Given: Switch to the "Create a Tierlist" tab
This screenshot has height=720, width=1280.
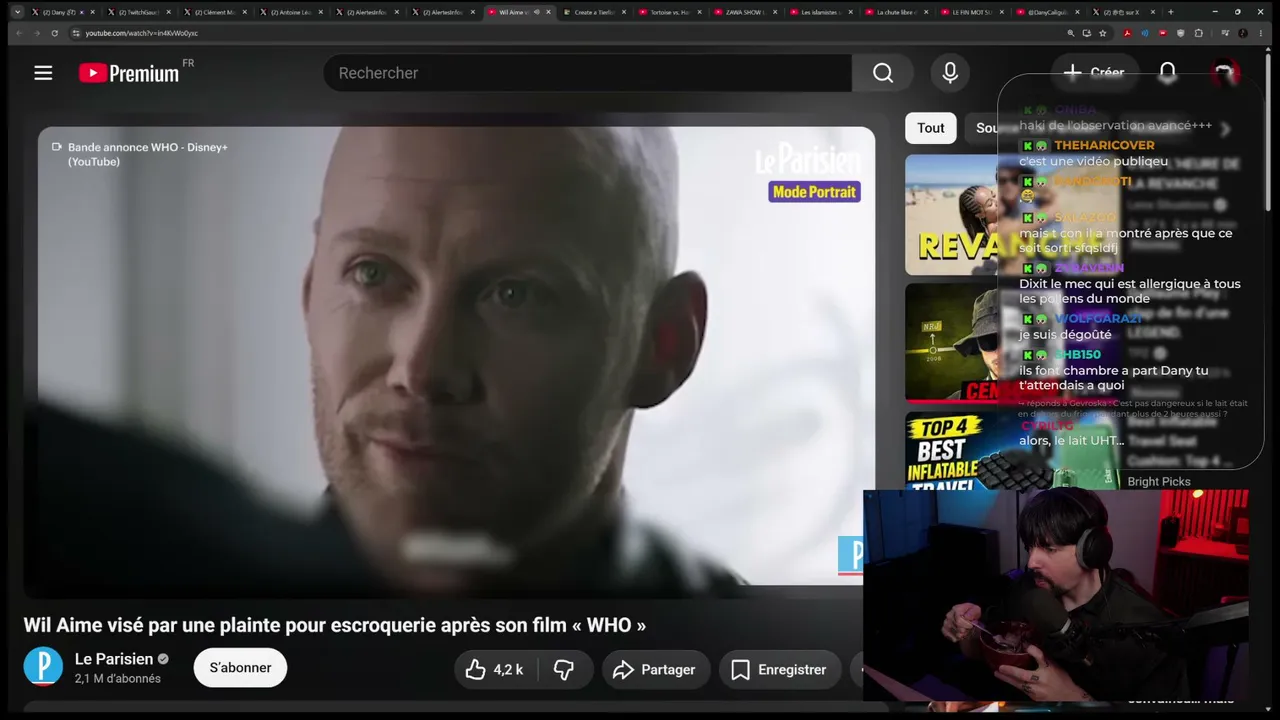Looking at the screenshot, I should (594, 12).
